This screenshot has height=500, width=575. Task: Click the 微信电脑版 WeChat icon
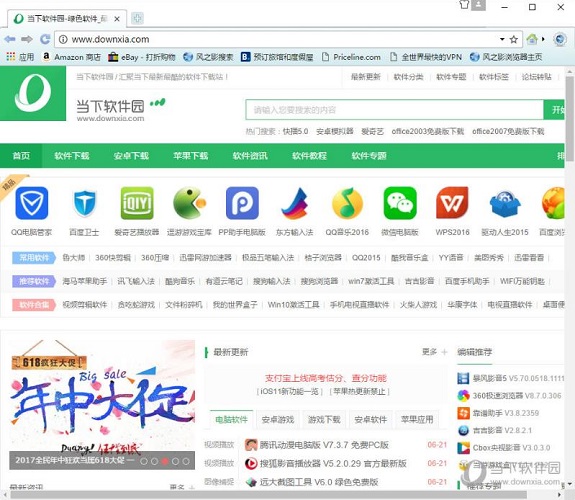[x=400, y=203]
